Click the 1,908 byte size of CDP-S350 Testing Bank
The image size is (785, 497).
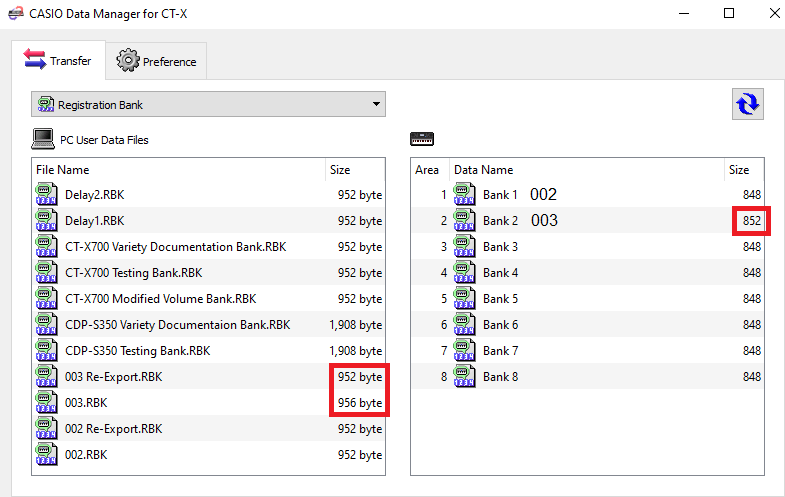pos(355,351)
